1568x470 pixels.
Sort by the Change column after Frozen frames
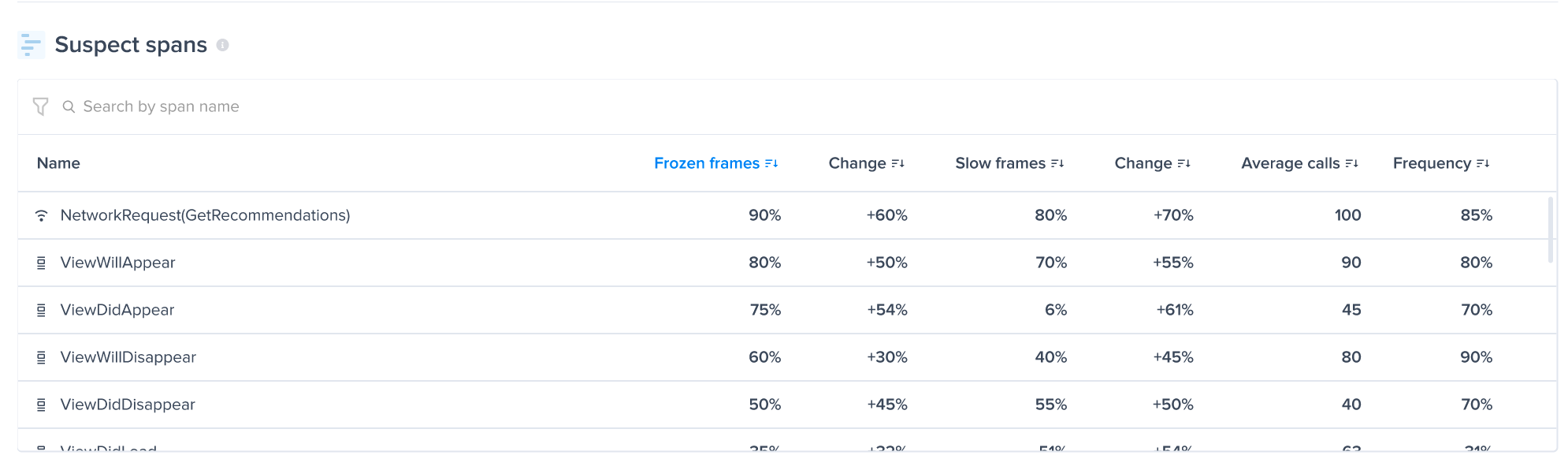[867, 163]
